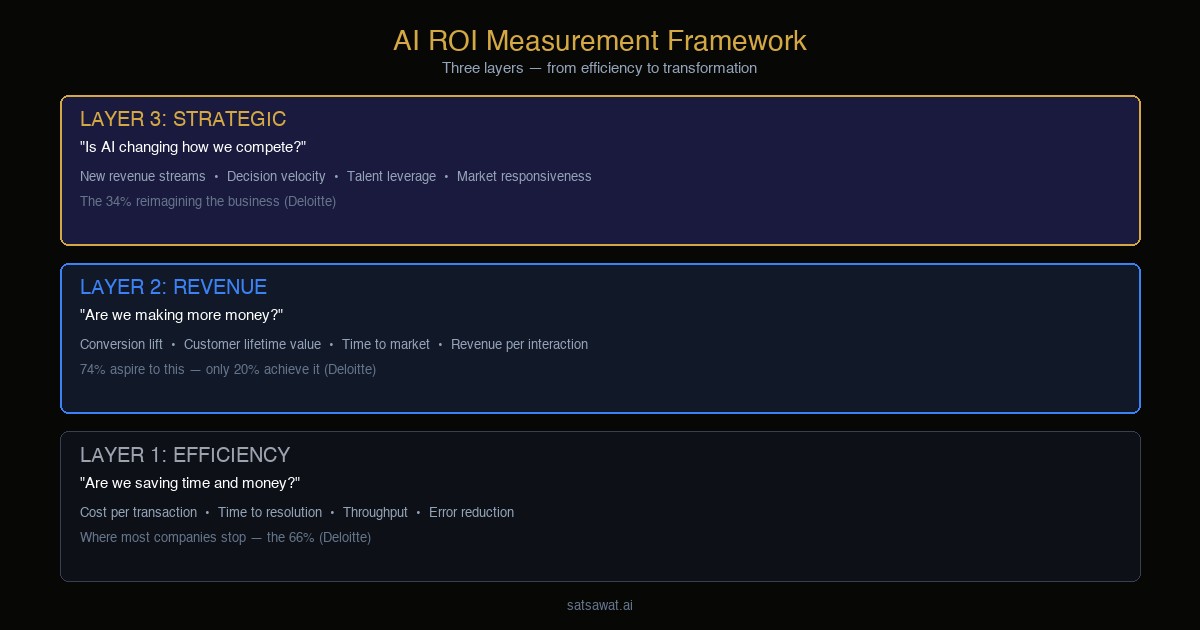The image size is (1200, 630).
Task: Select the "LAYER 3: STRATEGIC" heading
Action: (183, 119)
